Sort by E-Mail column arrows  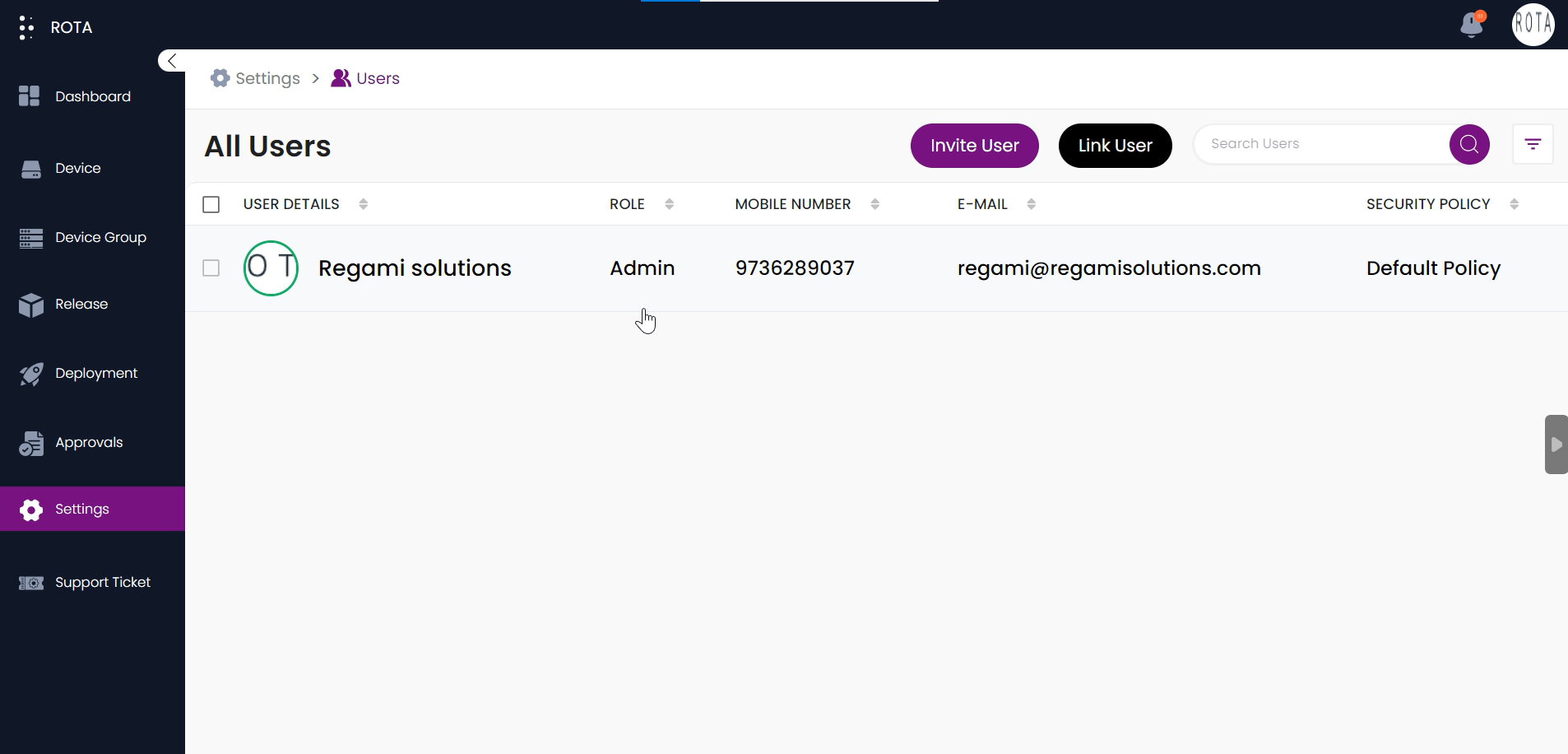[1032, 204]
